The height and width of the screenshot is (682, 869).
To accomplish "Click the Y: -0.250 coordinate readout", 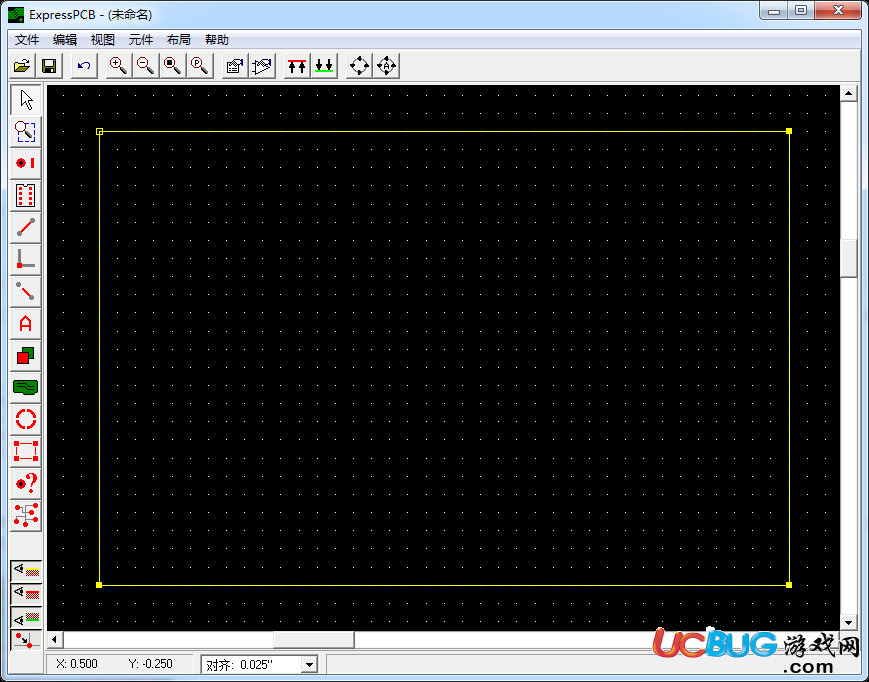I will [150, 664].
